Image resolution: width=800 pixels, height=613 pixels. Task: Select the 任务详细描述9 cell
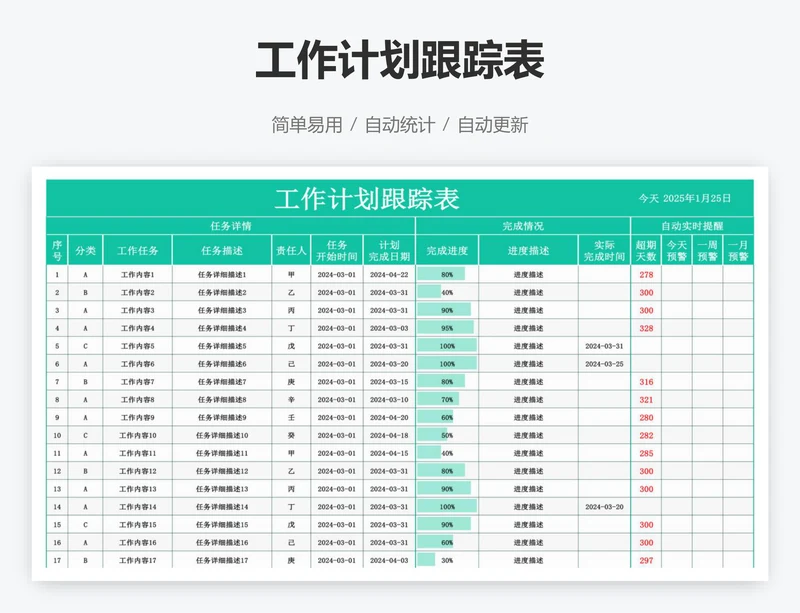[222, 418]
